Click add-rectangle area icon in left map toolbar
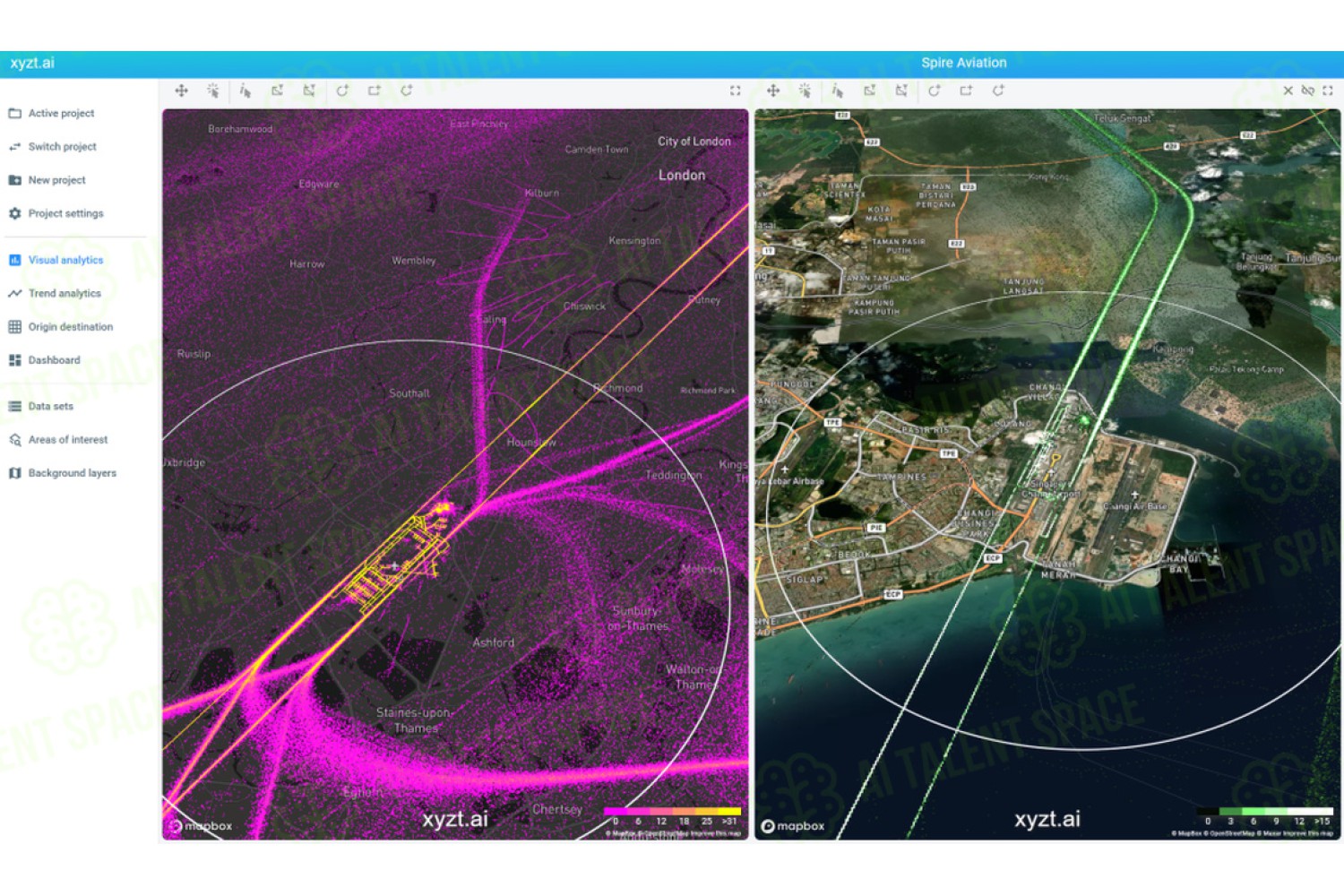 point(375,90)
